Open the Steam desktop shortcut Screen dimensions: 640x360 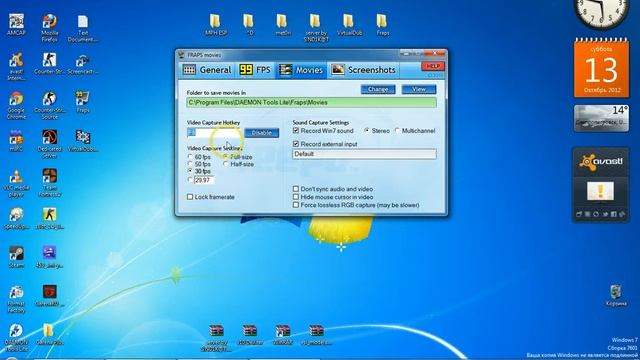16,256
